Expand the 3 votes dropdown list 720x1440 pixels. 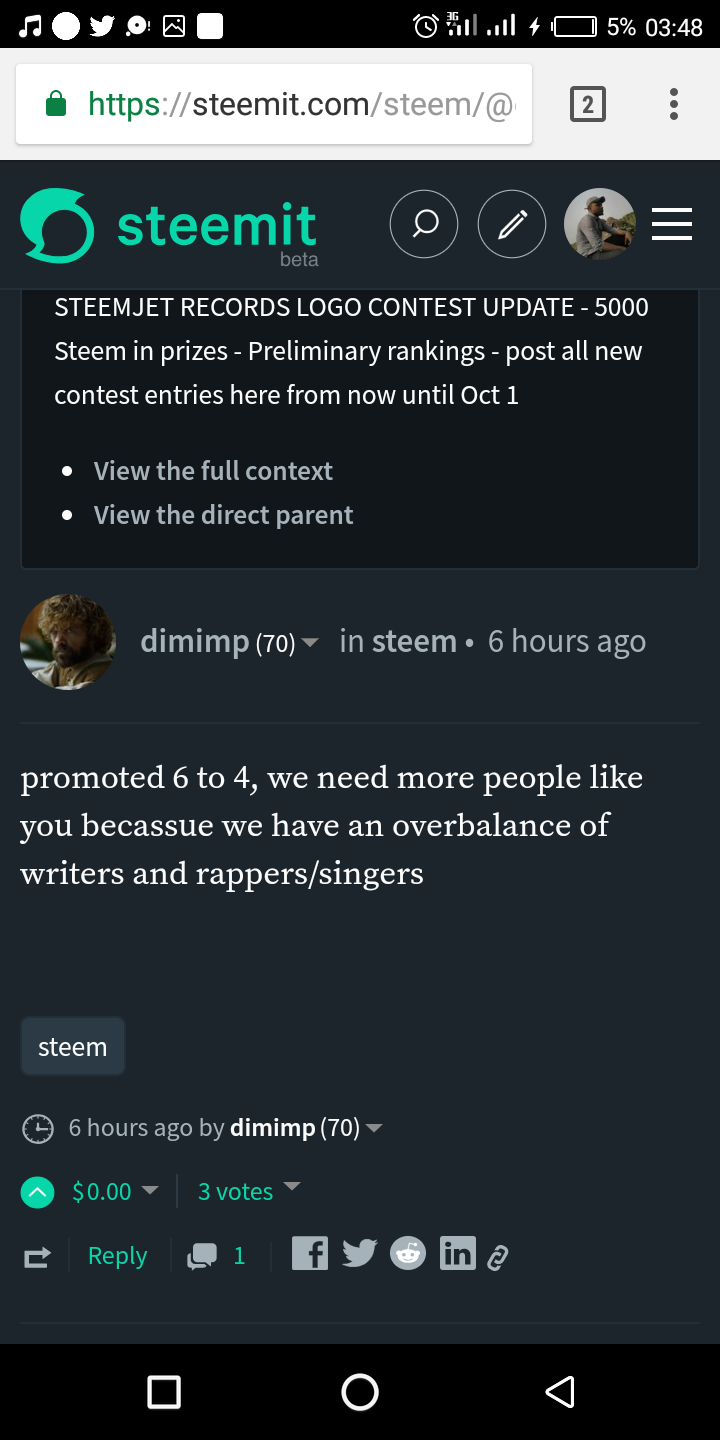click(x=249, y=1191)
